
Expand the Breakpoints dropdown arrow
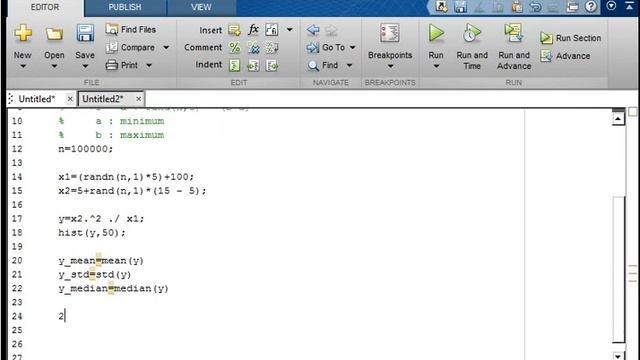390,66
